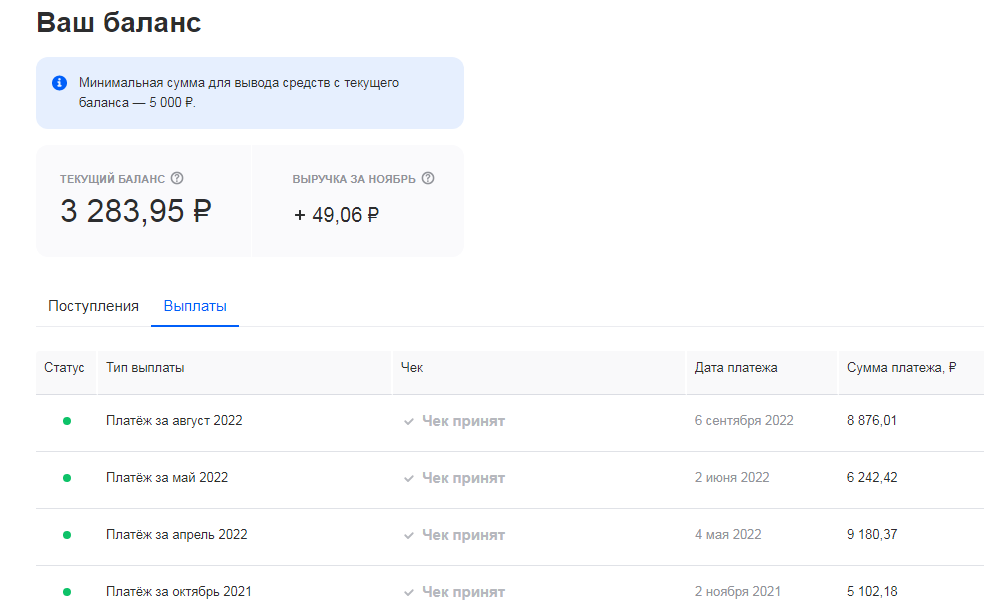Click help icon next to Текущий баланс
Viewport: 984px width, 614px height.
(x=177, y=178)
